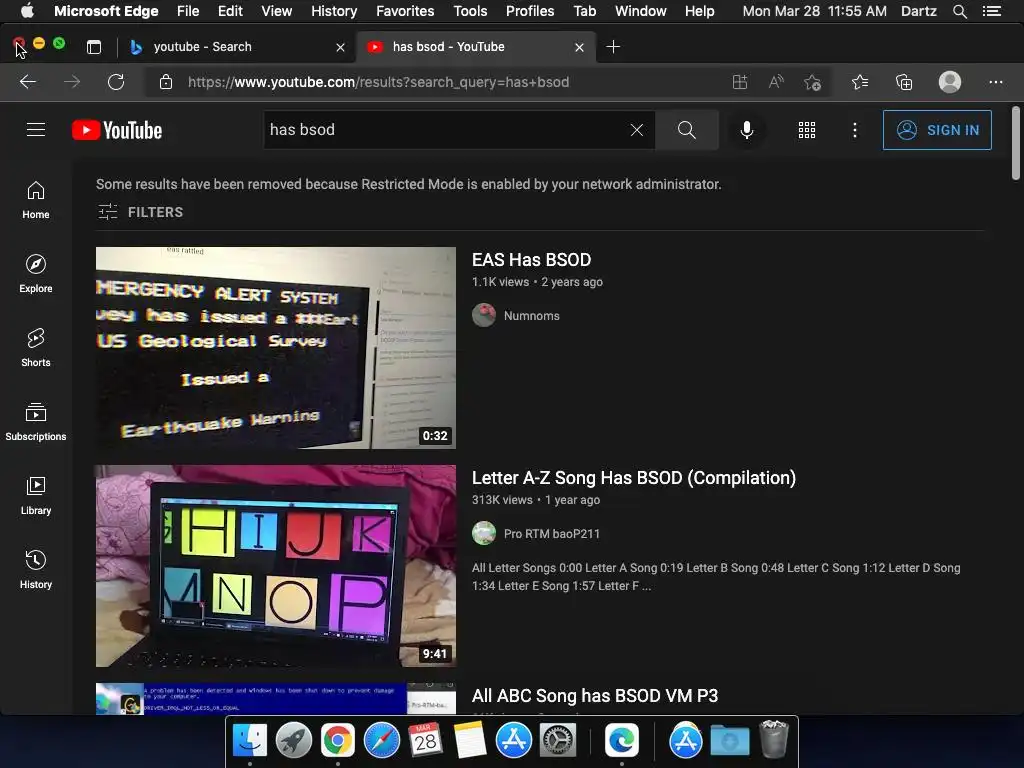Open Home in YouTube sidebar
Viewport: 1024px width, 768px height.
[36, 200]
